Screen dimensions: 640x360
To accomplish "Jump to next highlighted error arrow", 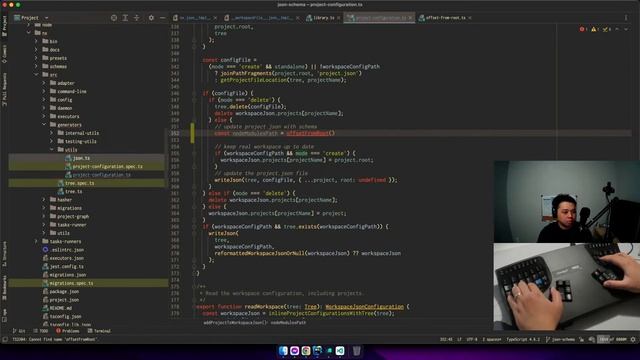I will 626,29.
